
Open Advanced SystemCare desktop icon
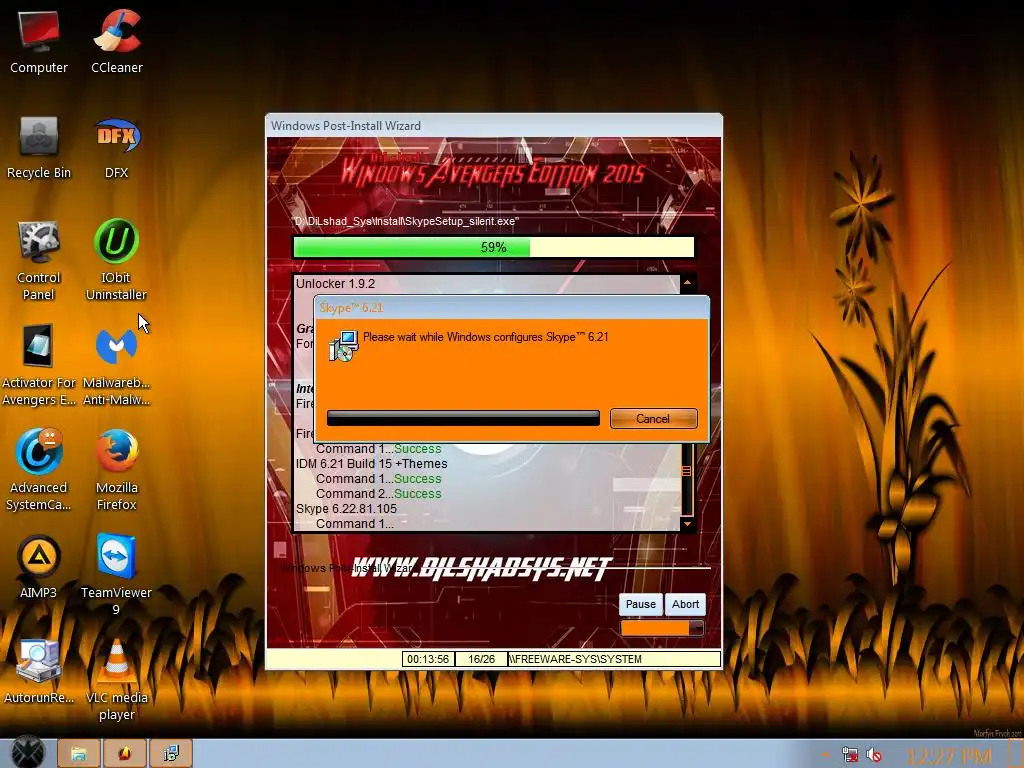39,470
